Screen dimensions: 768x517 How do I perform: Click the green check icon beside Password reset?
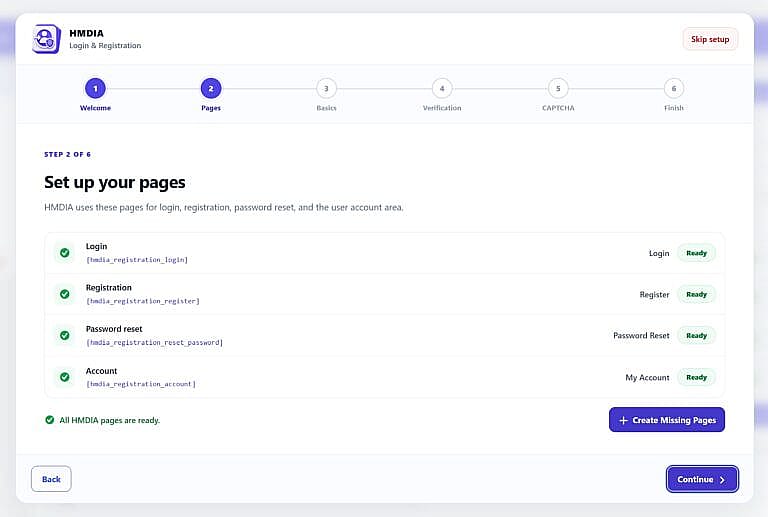click(64, 335)
